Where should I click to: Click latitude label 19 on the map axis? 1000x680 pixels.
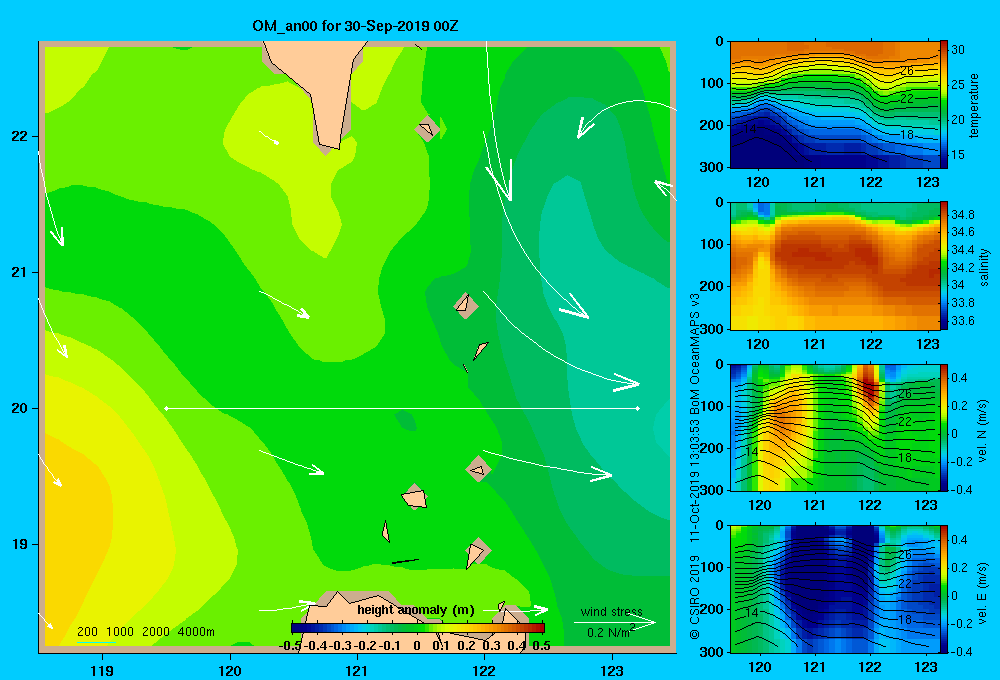coord(20,544)
